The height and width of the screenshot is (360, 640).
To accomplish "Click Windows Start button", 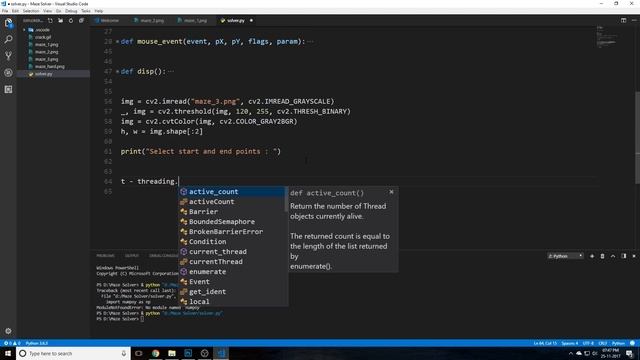I will click(8, 353).
